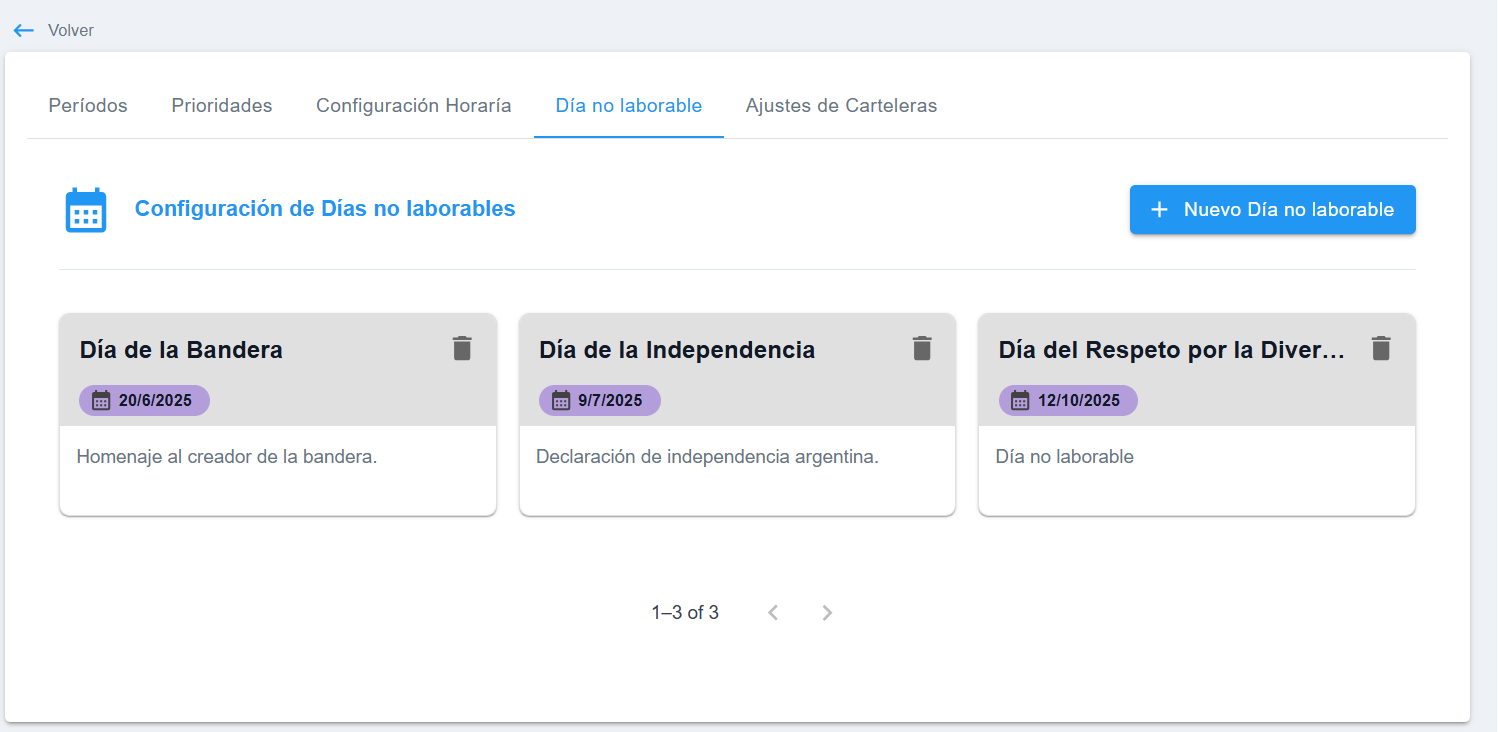Delete the Día de la Bandera card
1498x732 pixels.
[x=462, y=348]
